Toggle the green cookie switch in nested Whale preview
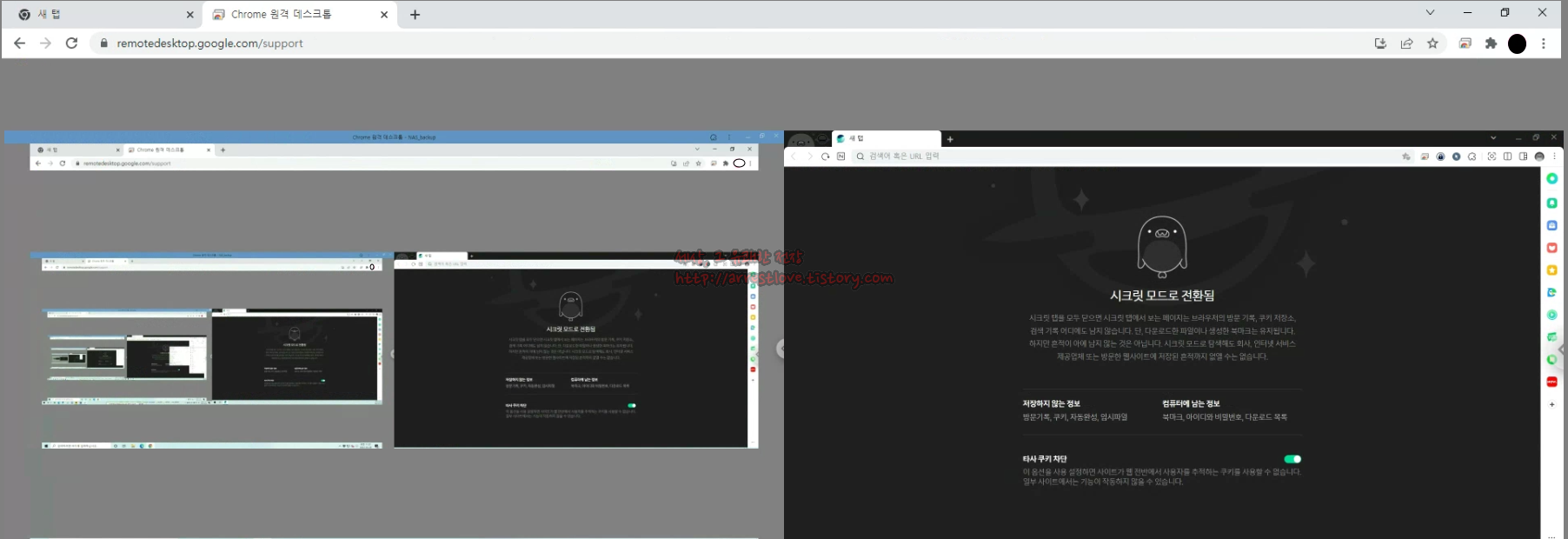 click(632, 405)
